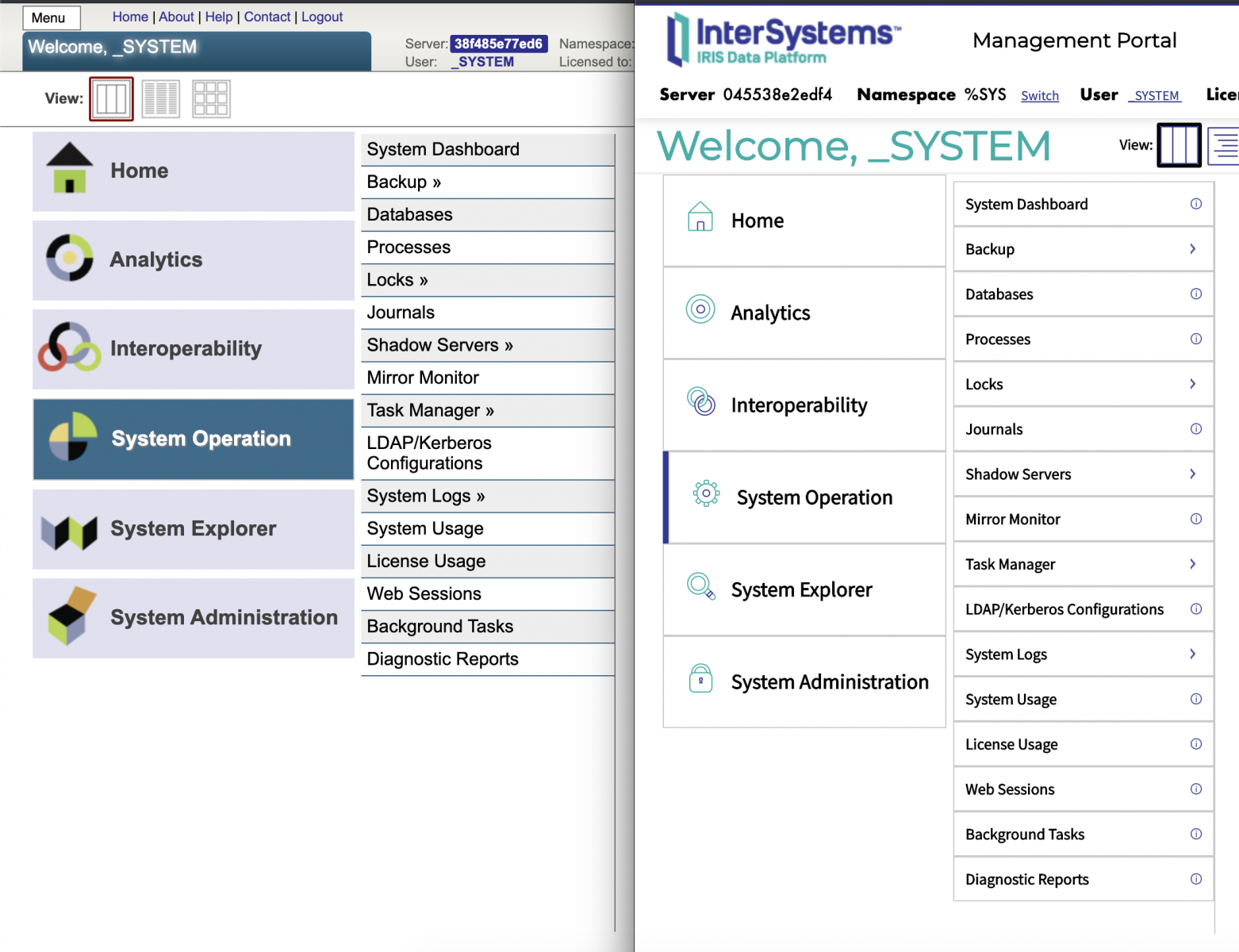Open the Contact link

click(x=267, y=17)
